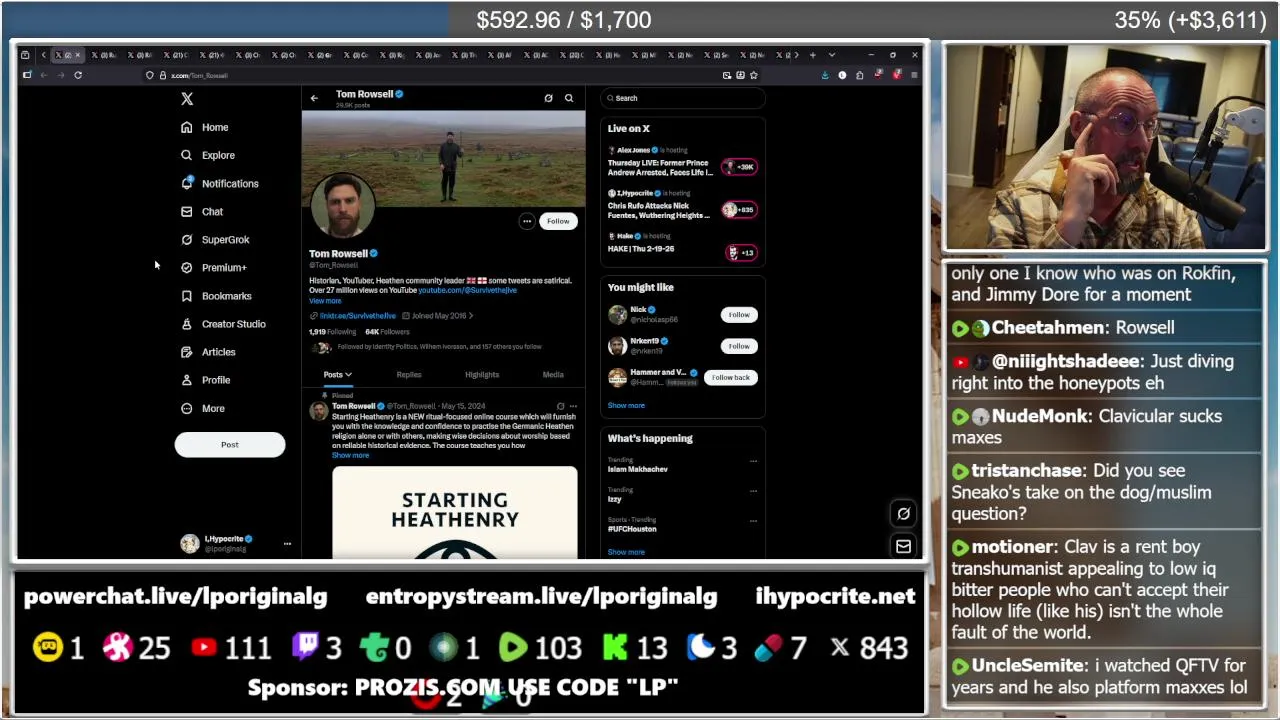Open the browser list-all-tabs dropdown arrow

click(831, 55)
